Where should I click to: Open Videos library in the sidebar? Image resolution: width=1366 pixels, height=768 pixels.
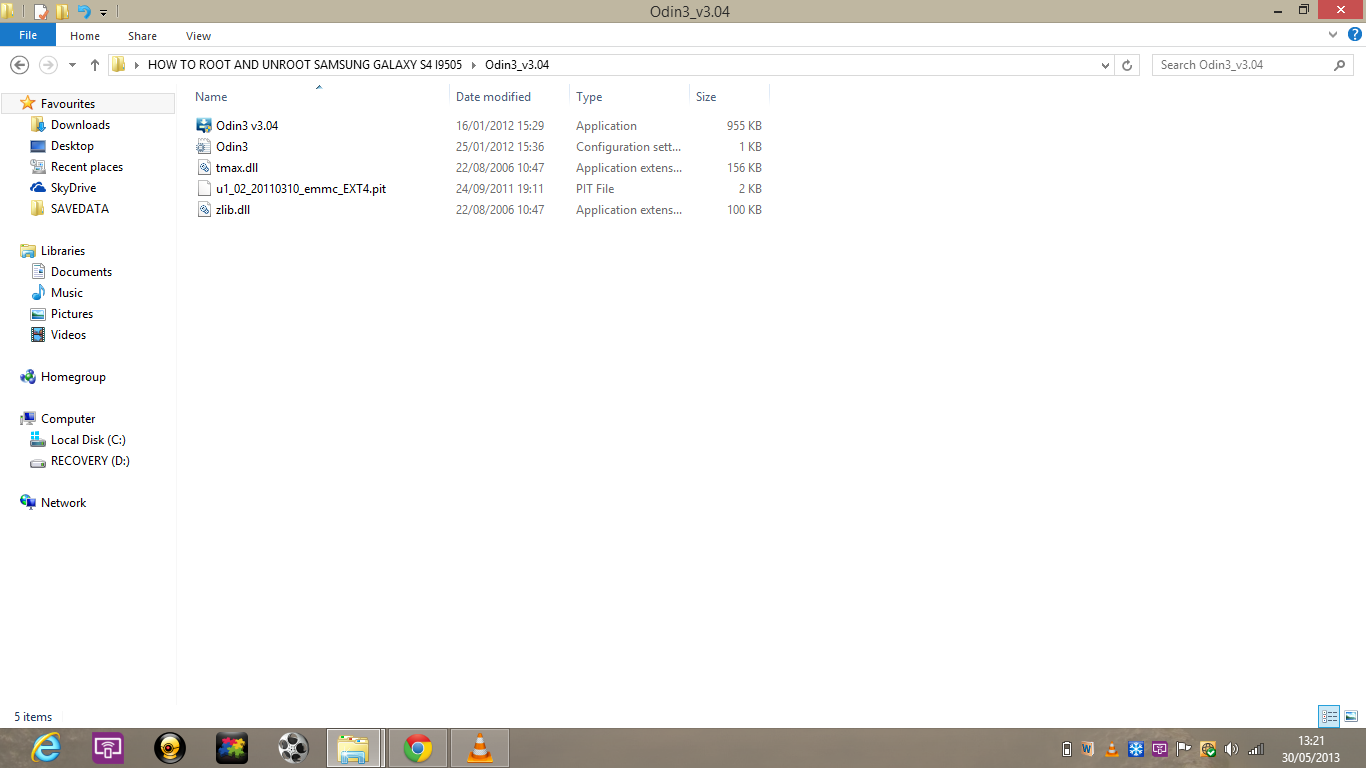[x=68, y=335]
